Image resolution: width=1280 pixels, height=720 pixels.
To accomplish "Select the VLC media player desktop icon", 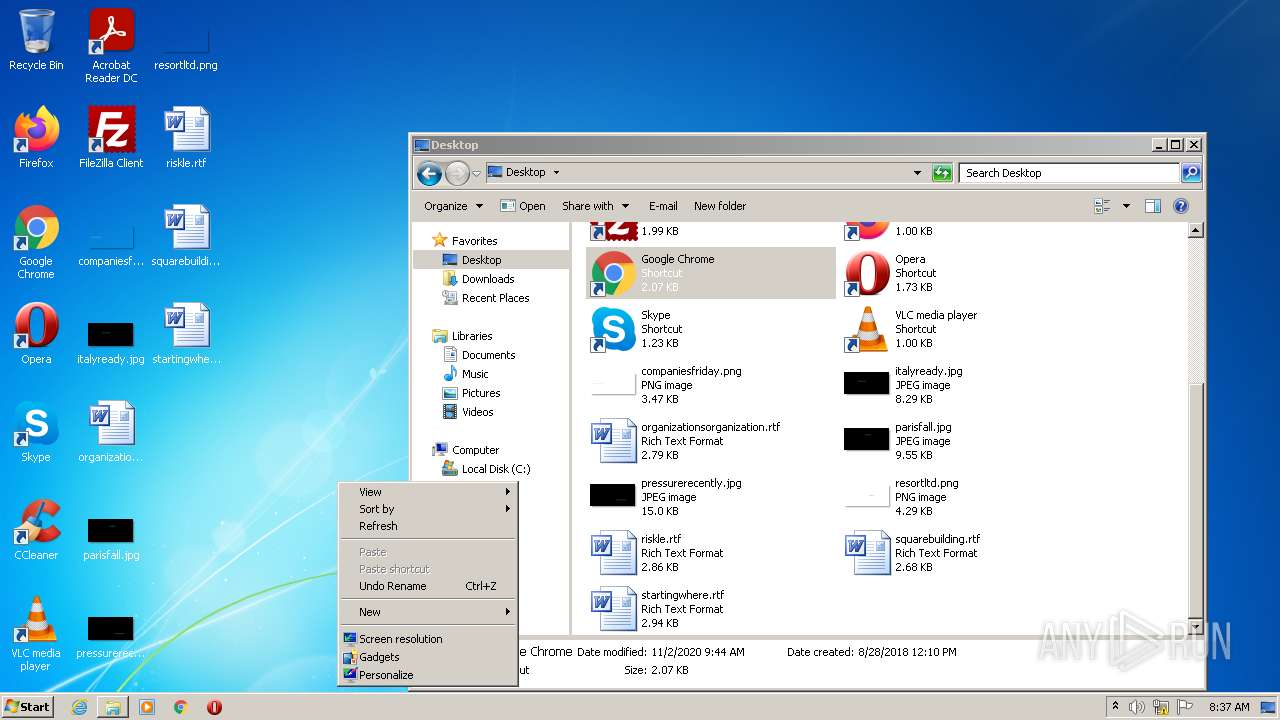I will 36,634.
